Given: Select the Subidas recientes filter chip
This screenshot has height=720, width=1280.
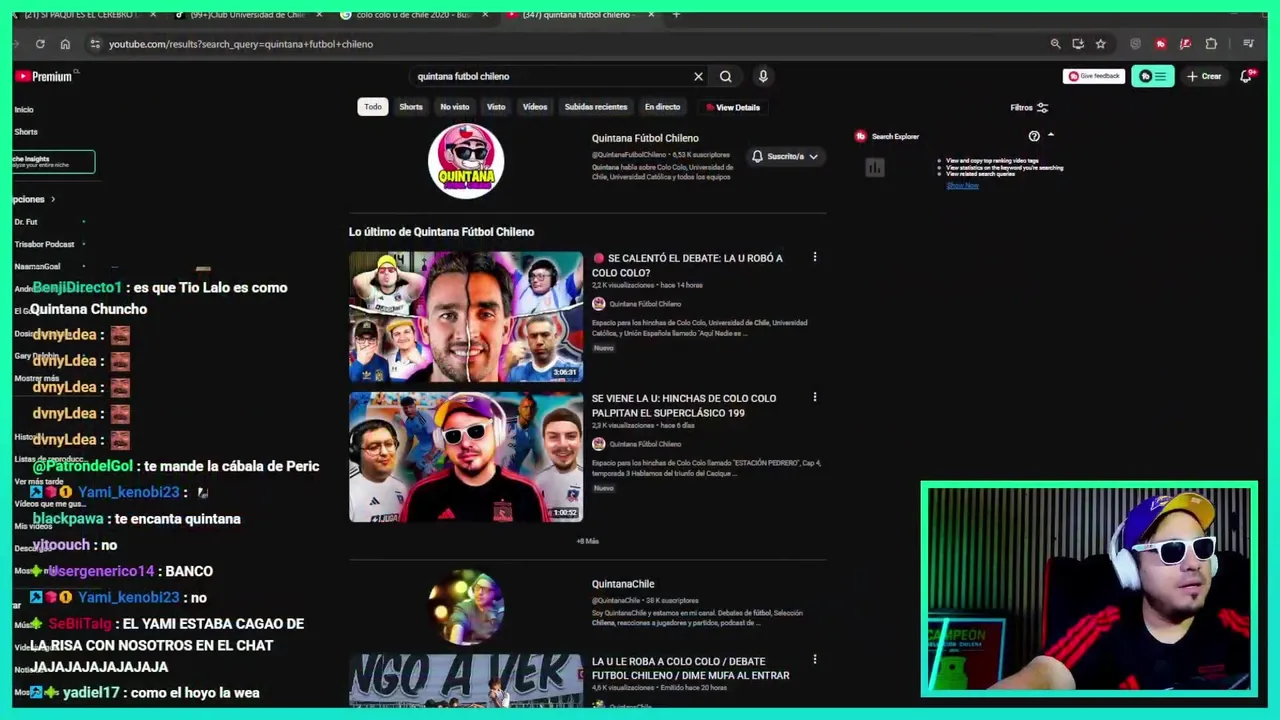Looking at the screenshot, I should (x=596, y=107).
